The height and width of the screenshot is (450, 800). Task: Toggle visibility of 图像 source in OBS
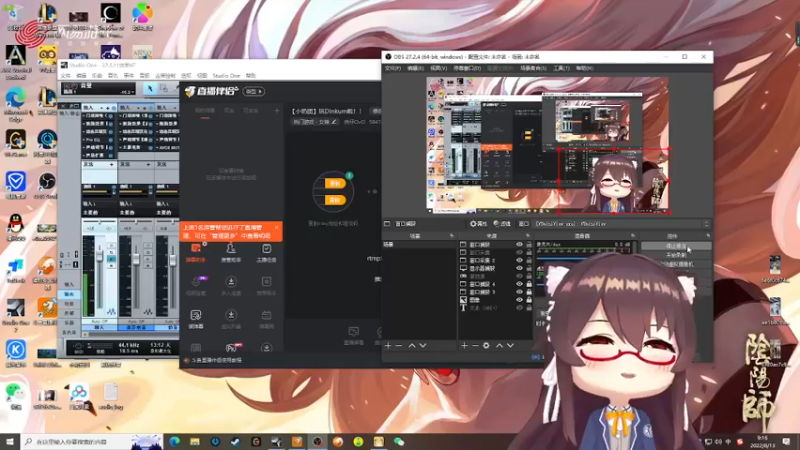[x=519, y=299]
